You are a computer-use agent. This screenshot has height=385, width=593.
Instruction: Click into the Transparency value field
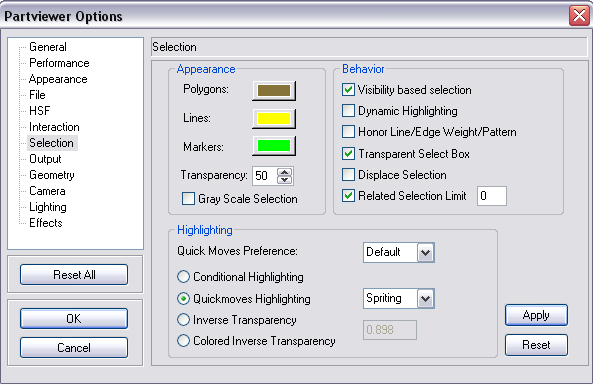(264, 176)
